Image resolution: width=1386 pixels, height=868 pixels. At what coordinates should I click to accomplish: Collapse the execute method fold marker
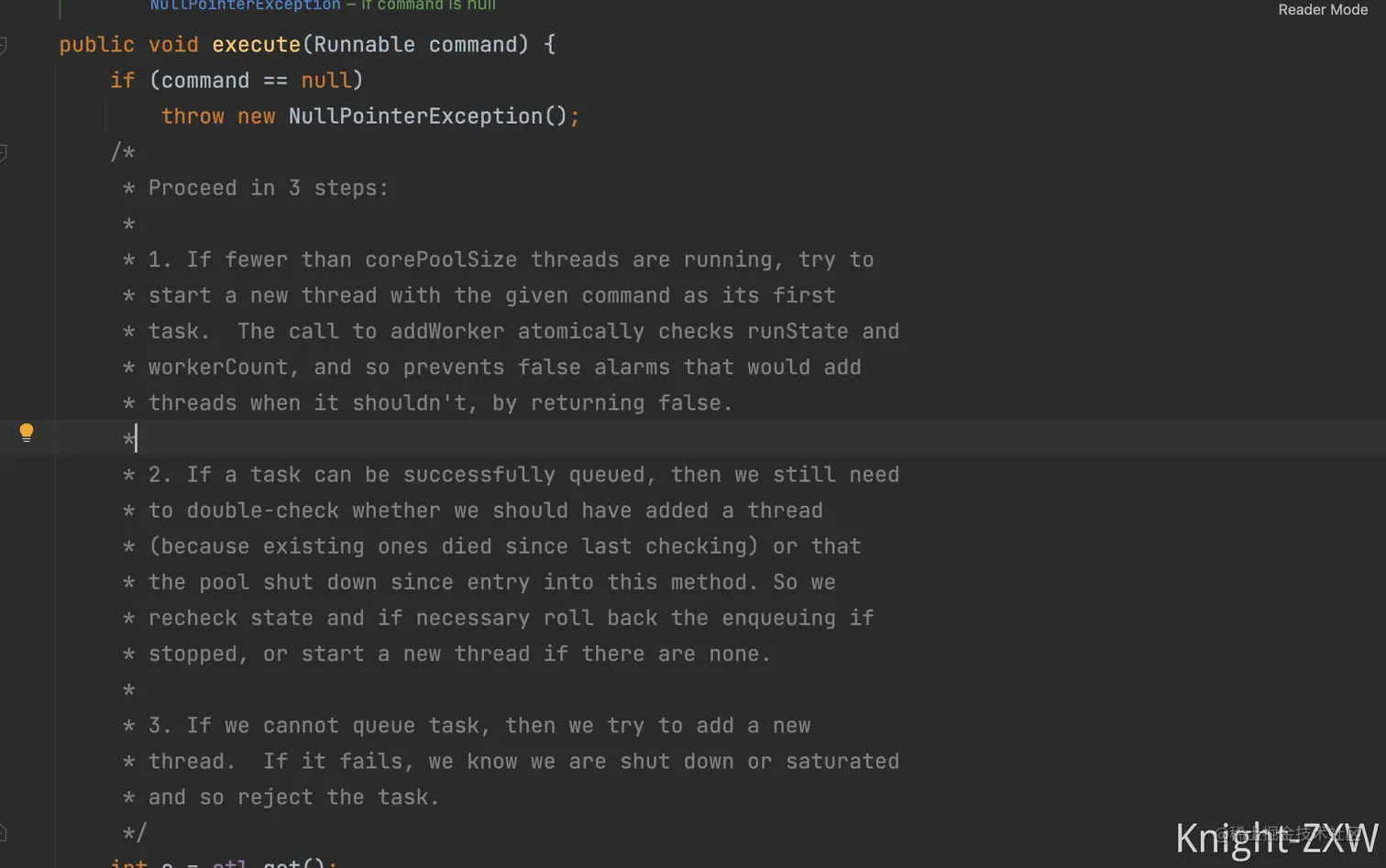tap(4, 45)
